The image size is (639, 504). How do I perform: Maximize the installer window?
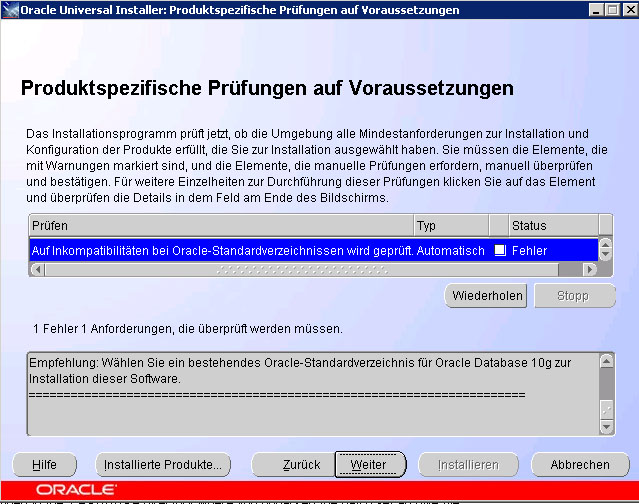613,9
